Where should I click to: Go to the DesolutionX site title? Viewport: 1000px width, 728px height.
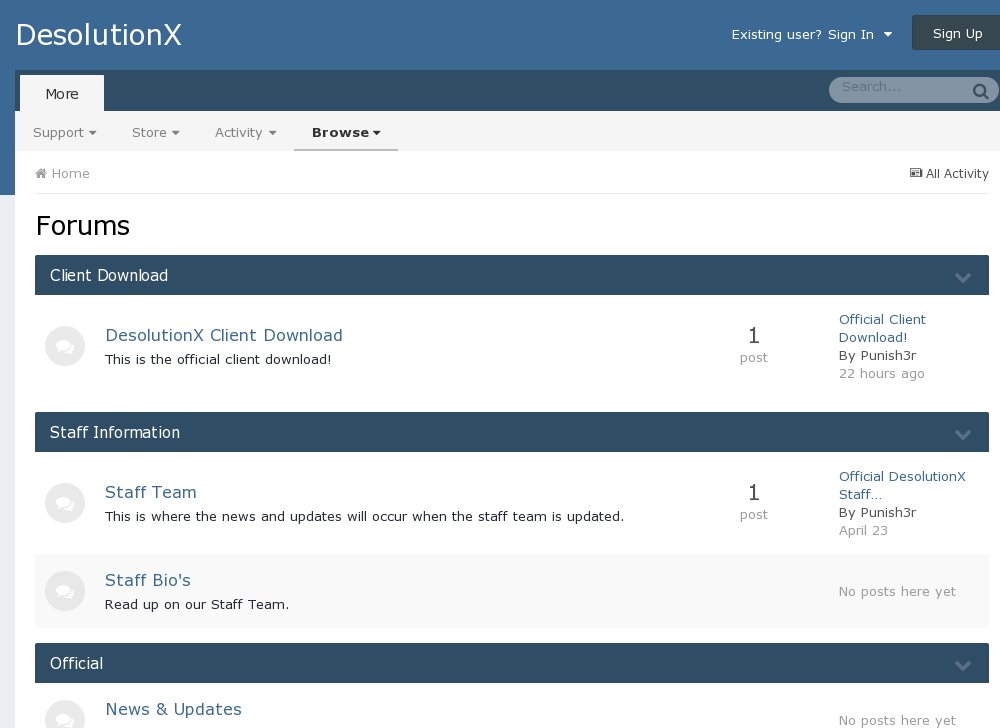99,35
